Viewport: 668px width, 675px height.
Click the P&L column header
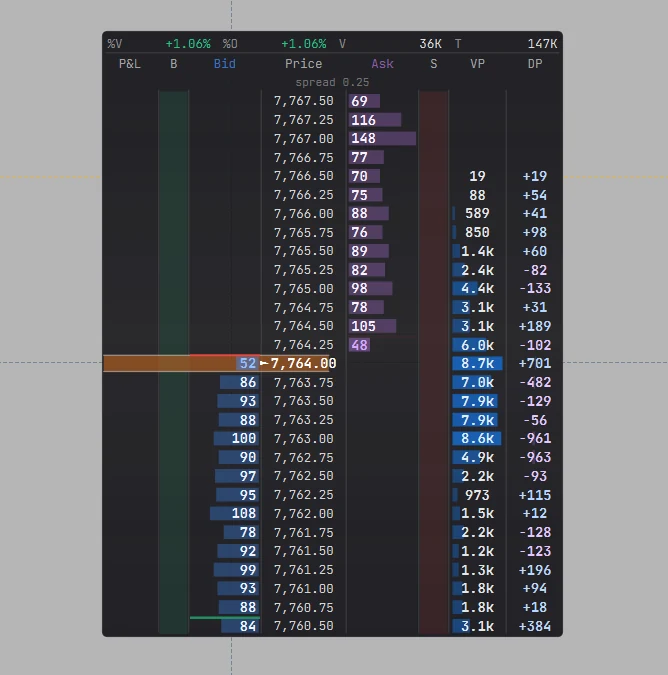point(130,64)
